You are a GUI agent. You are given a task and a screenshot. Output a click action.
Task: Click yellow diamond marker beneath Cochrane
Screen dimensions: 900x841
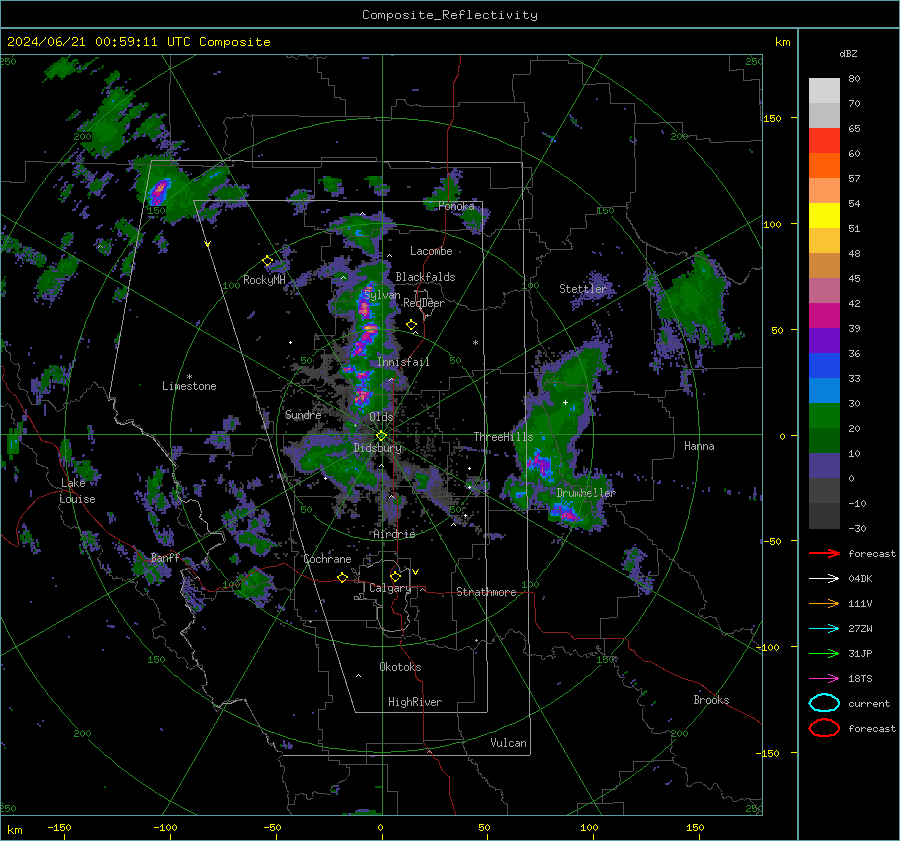coord(342,577)
